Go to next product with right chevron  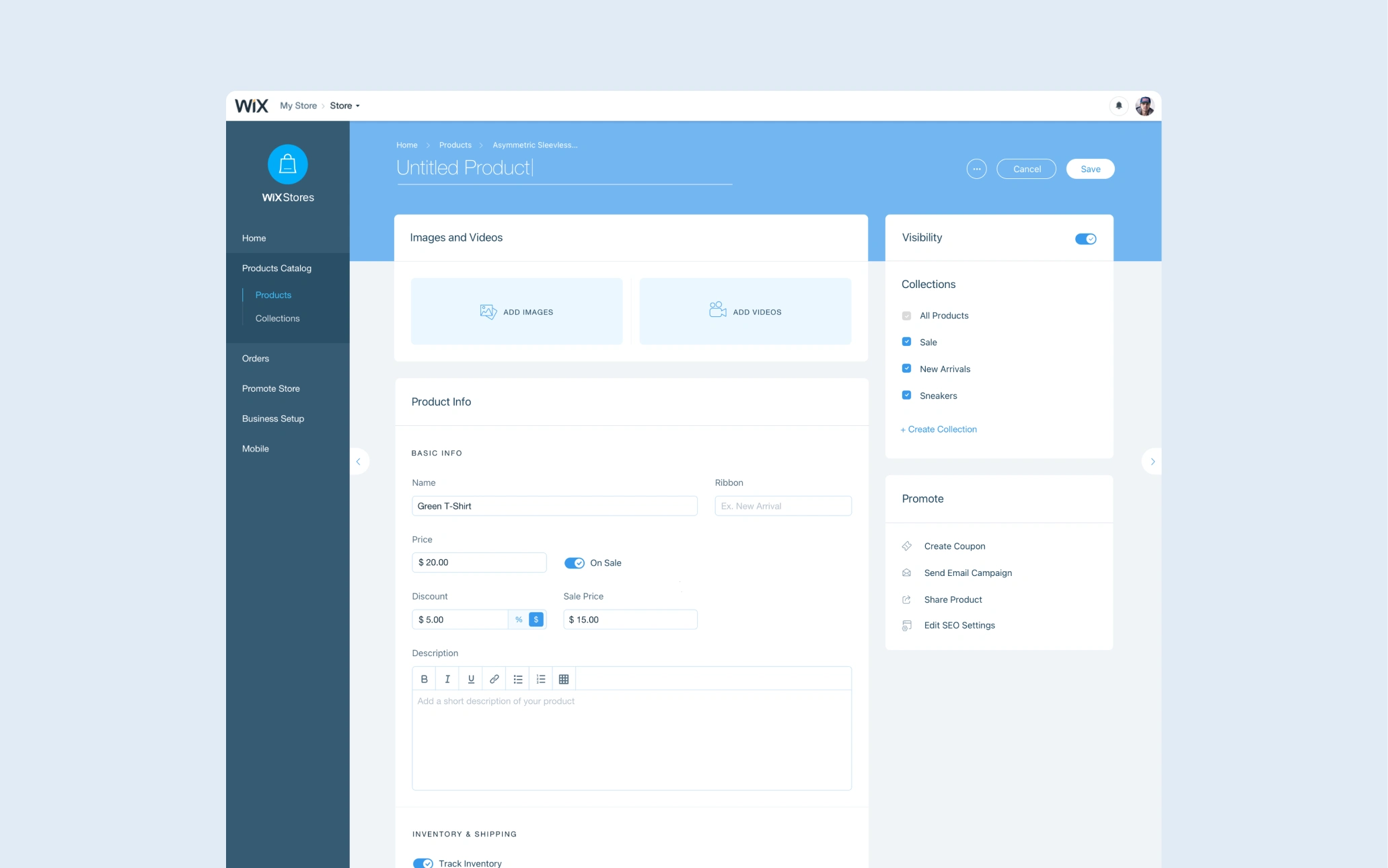coord(1153,462)
